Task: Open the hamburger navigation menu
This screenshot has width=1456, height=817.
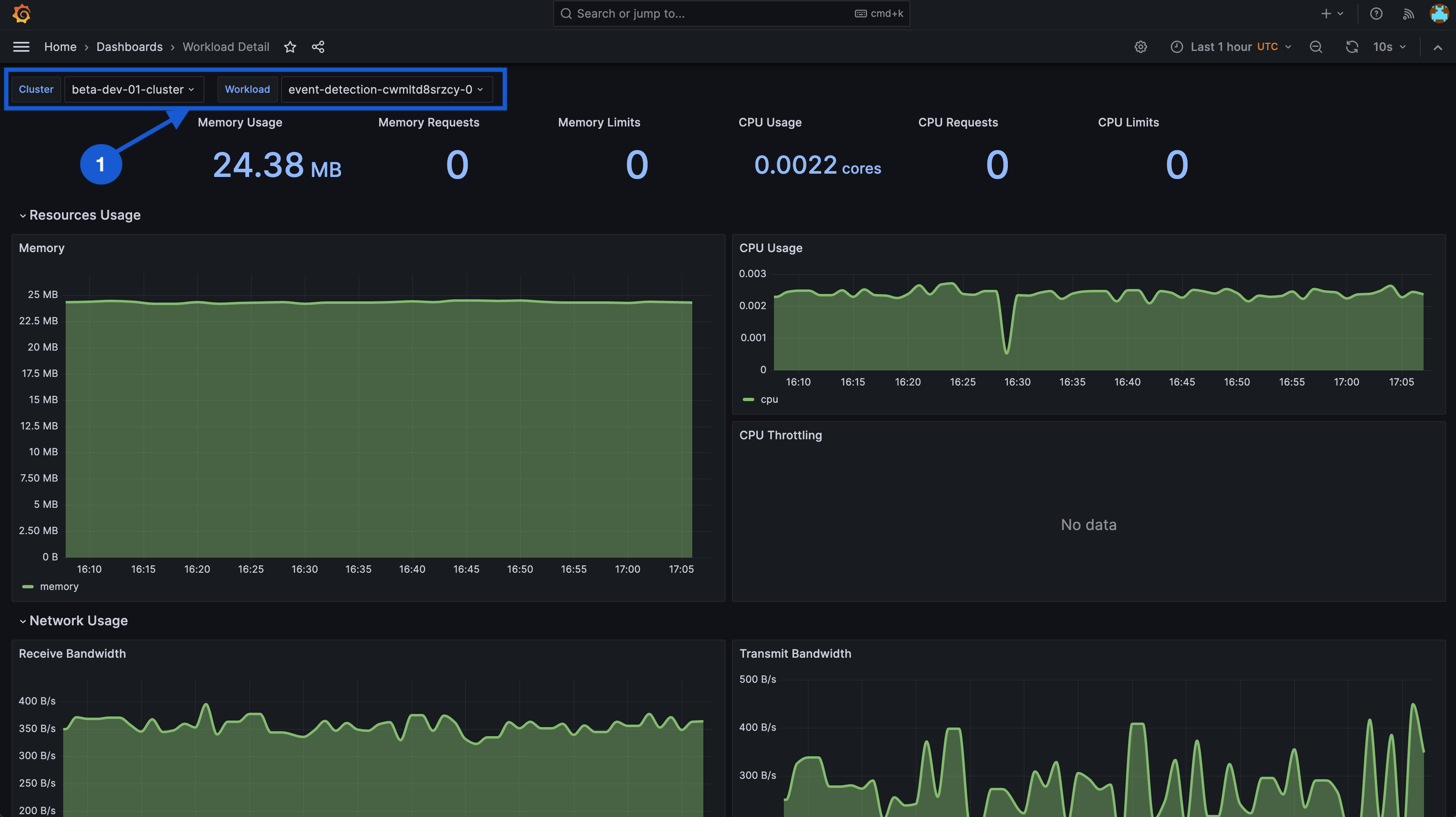Action: click(x=21, y=47)
